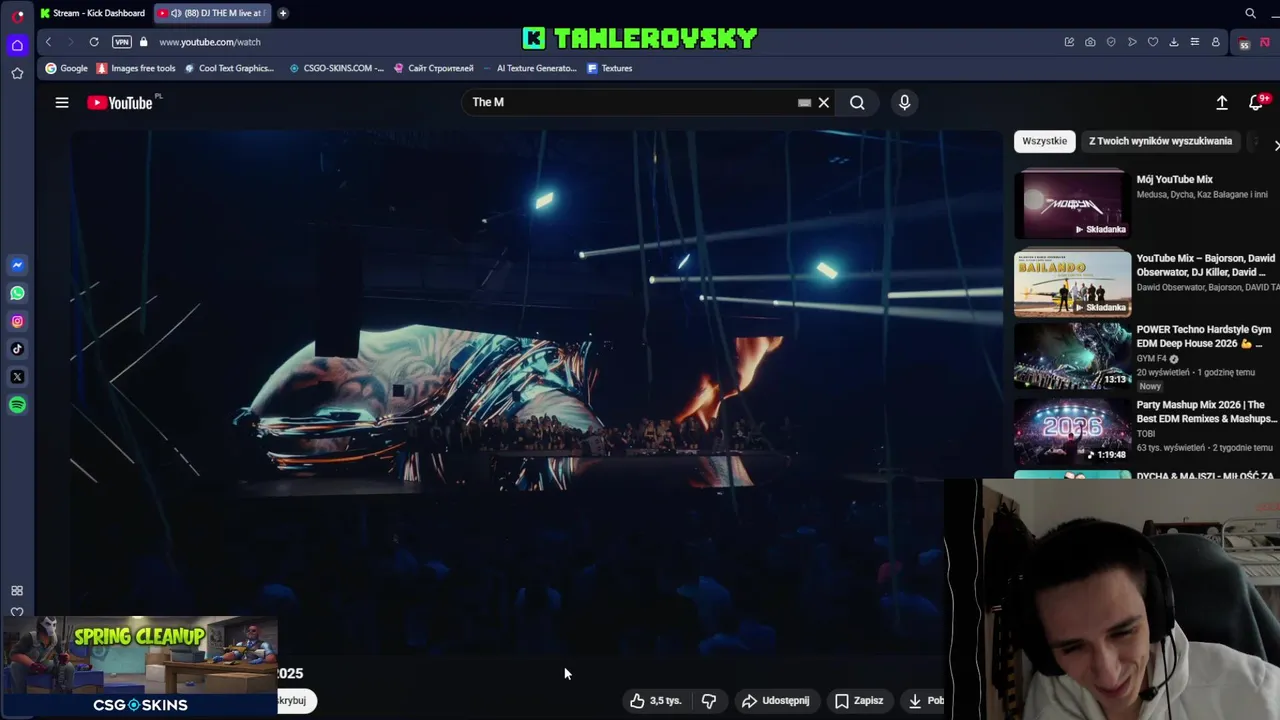This screenshot has width=1280, height=720.
Task: Open the Party Mashup Mix 2026 thumbnail
Action: (1072, 431)
